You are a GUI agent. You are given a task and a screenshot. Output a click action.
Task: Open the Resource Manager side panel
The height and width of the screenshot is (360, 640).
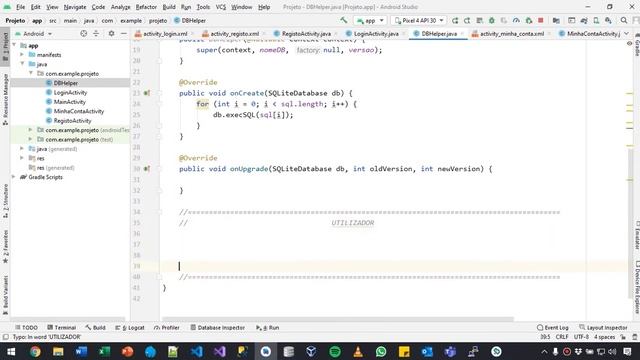coord(5,100)
